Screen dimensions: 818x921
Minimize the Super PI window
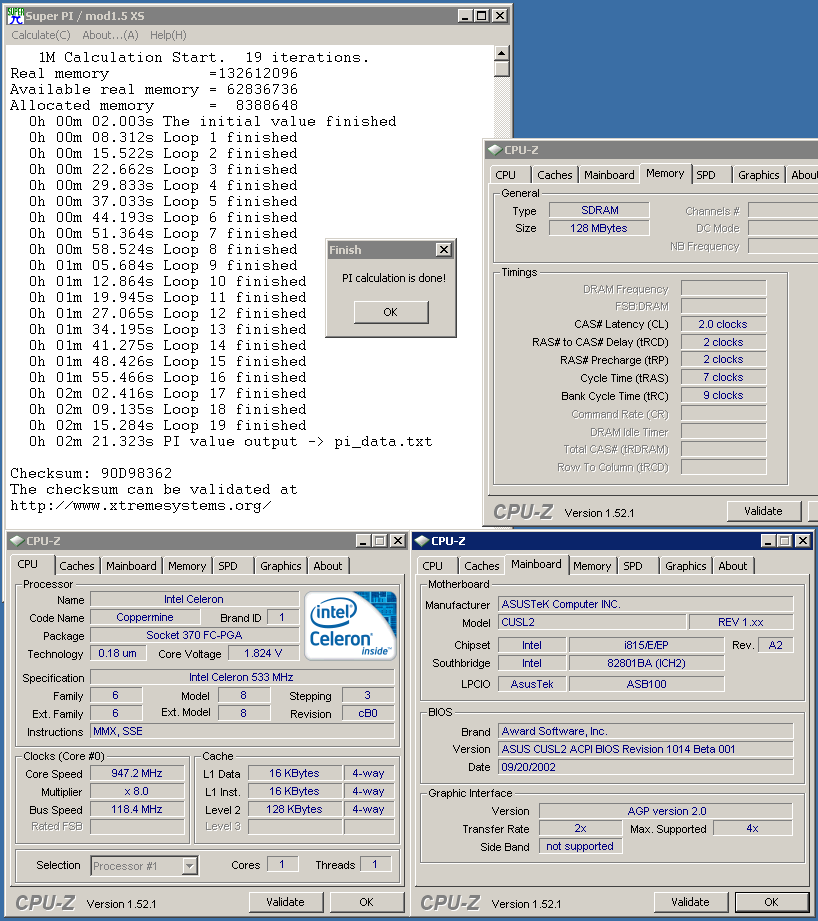click(464, 16)
